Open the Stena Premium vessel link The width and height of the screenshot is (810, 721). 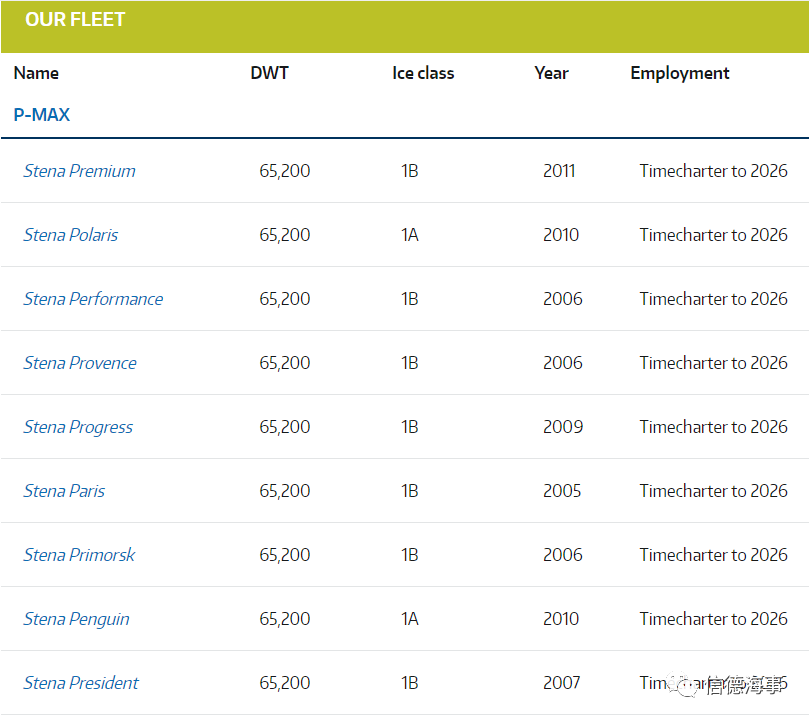coord(80,171)
